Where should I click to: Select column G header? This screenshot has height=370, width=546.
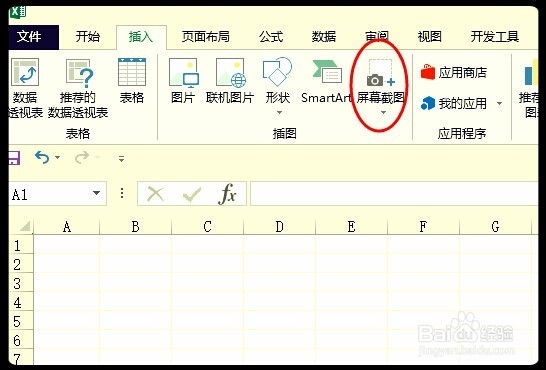(x=496, y=227)
